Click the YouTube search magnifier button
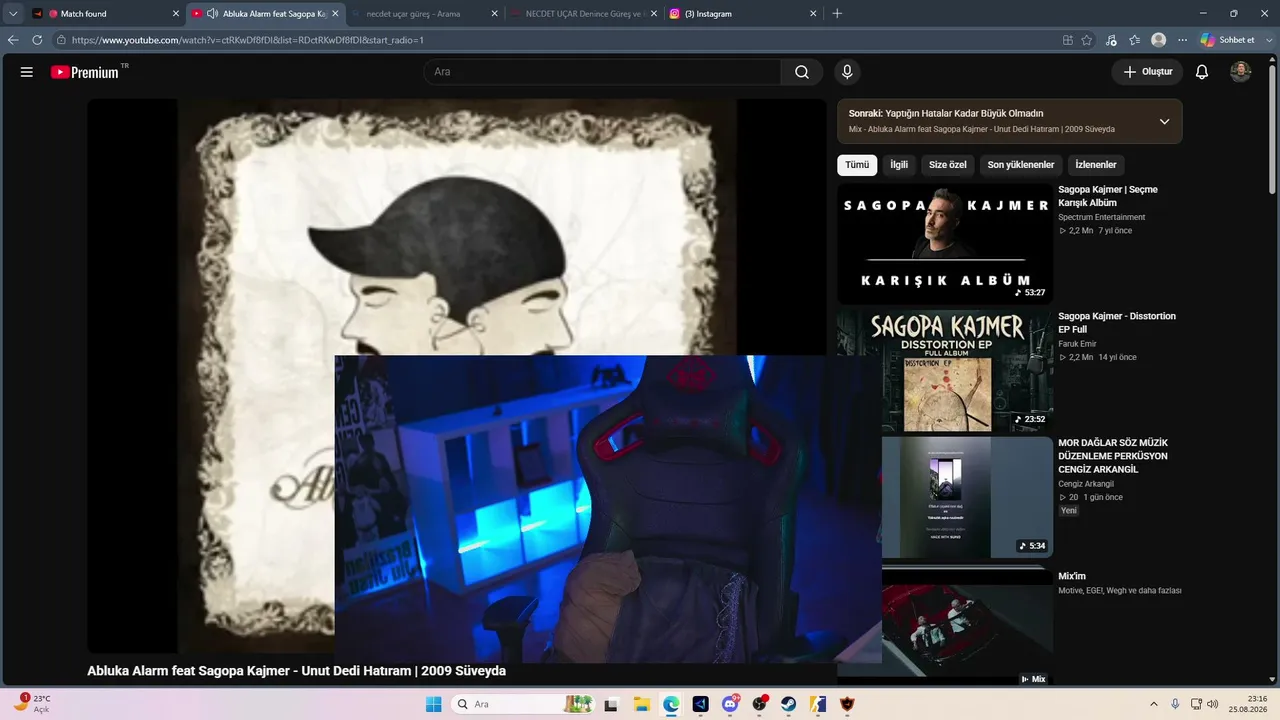 pos(802,72)
